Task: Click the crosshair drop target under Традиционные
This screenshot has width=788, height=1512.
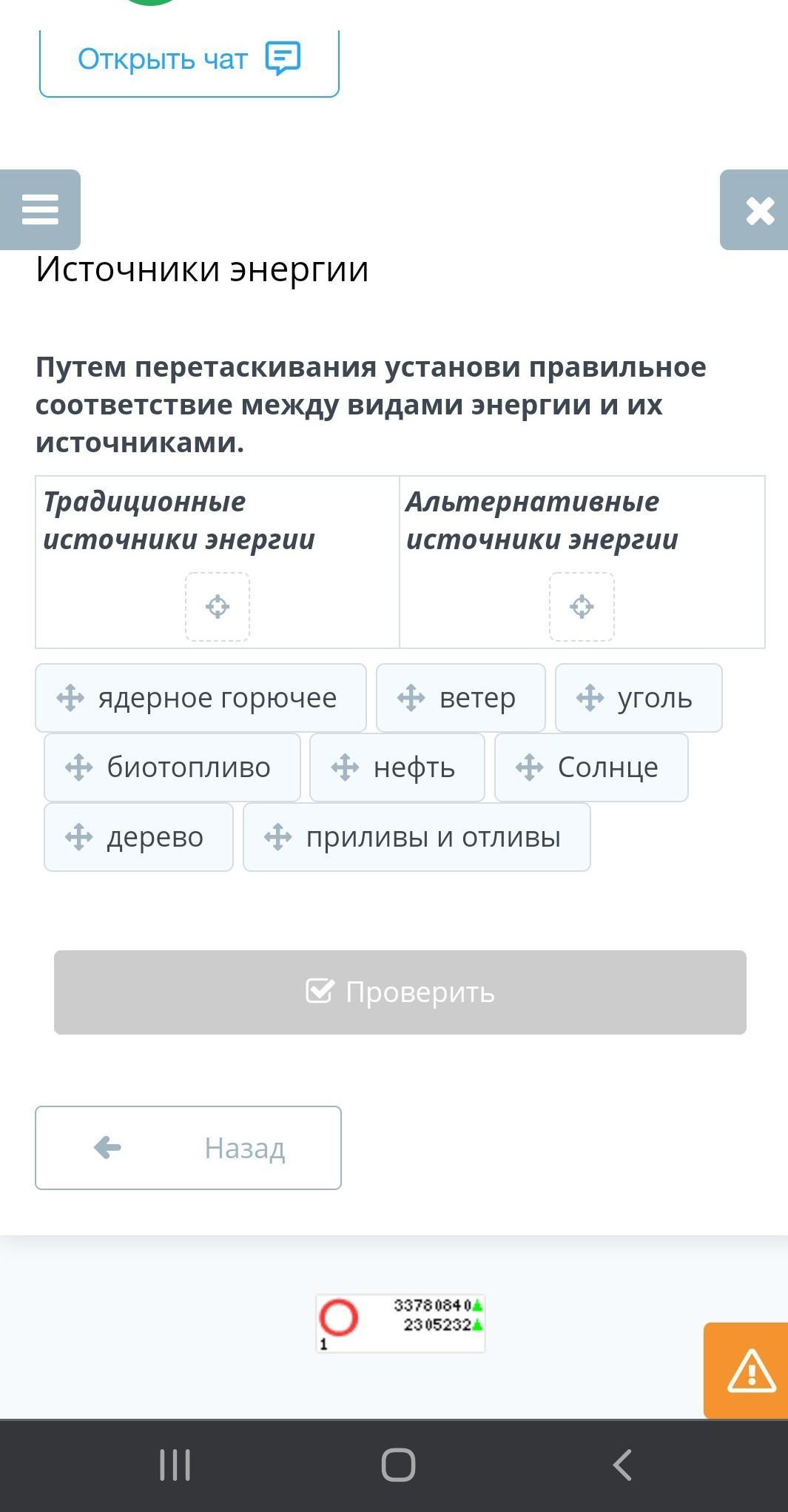Action: 218,607
